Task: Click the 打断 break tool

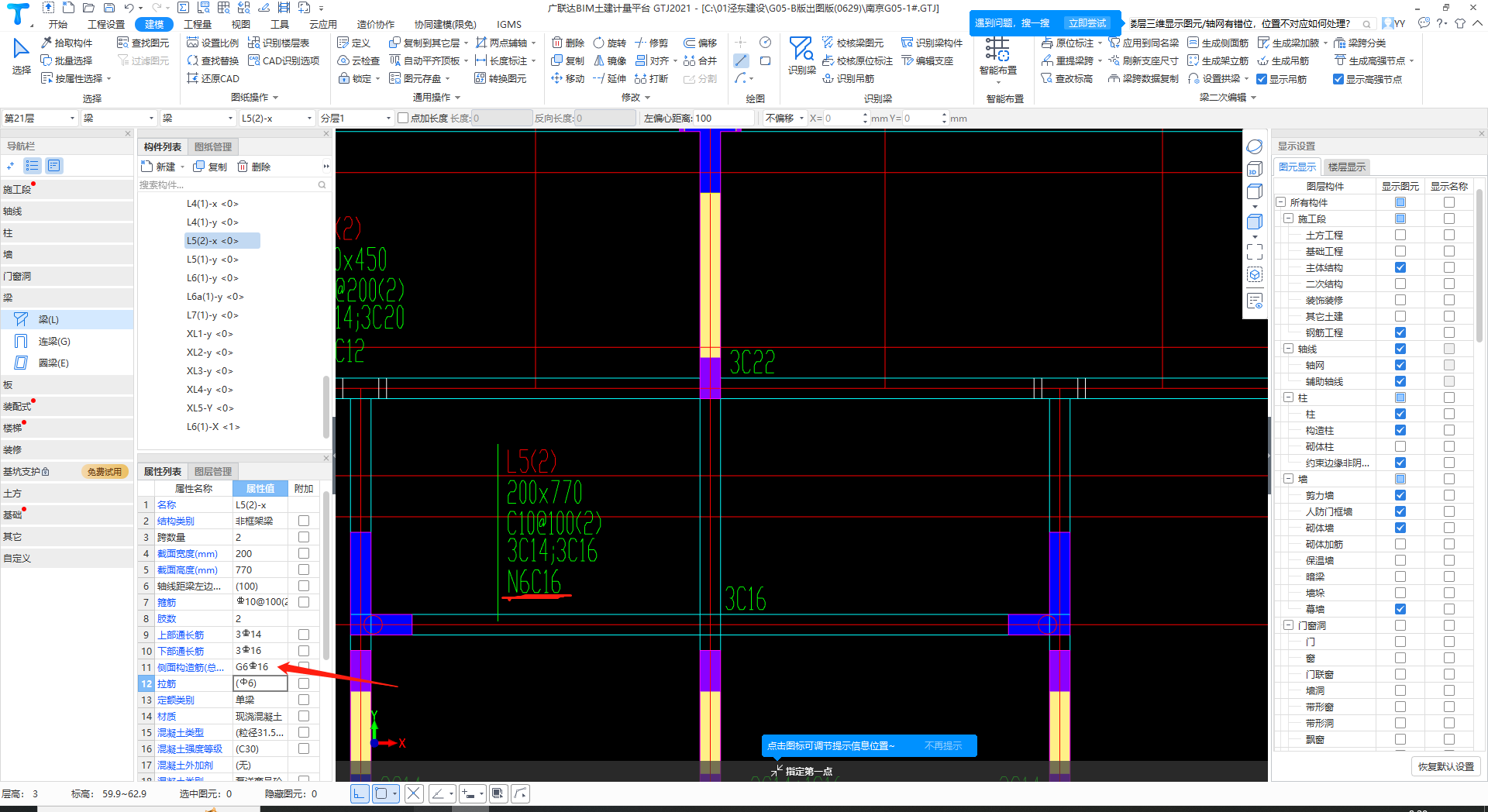Action: [x=652, y=78]
